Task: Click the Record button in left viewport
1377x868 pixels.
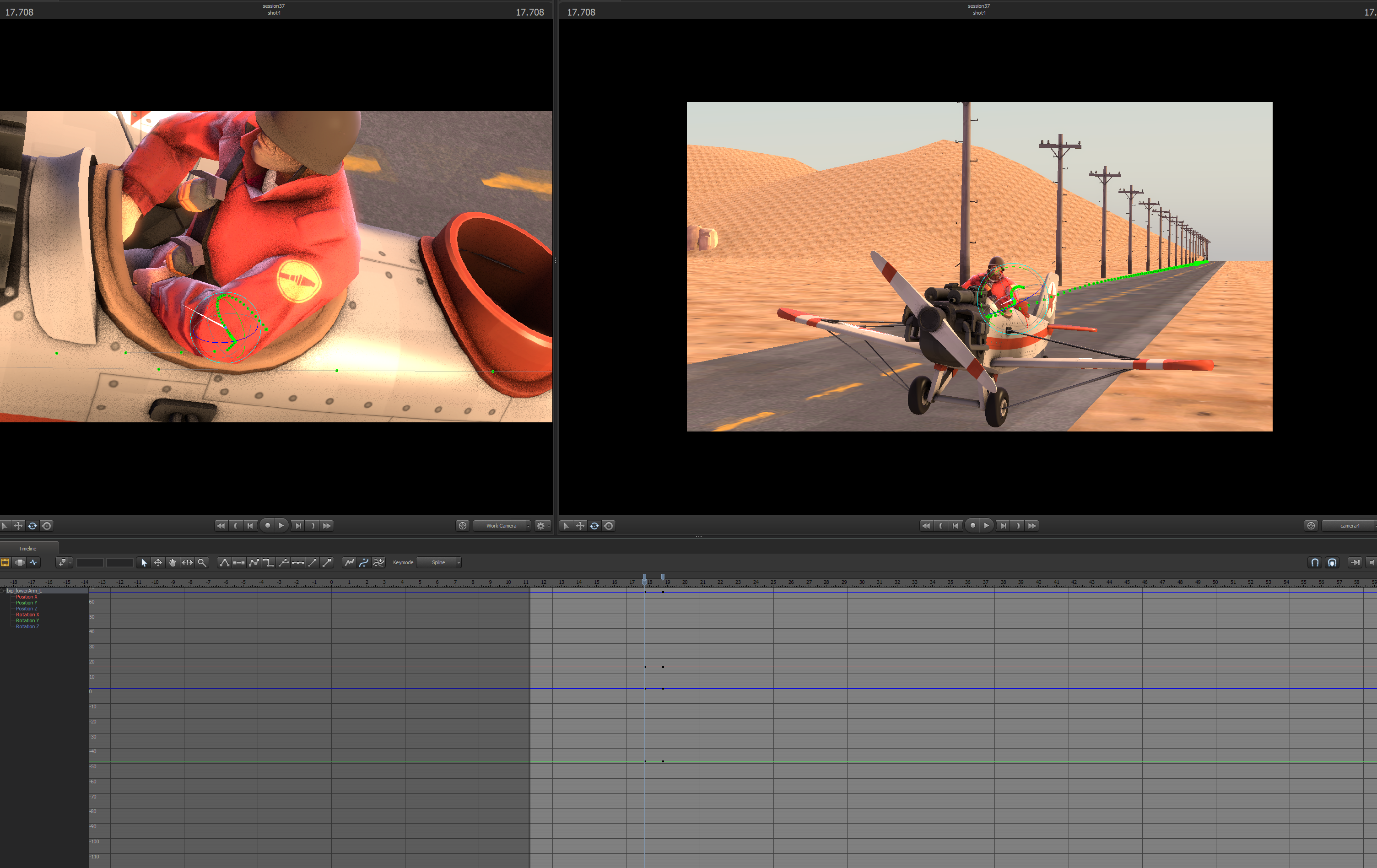Action: point(267,525)
